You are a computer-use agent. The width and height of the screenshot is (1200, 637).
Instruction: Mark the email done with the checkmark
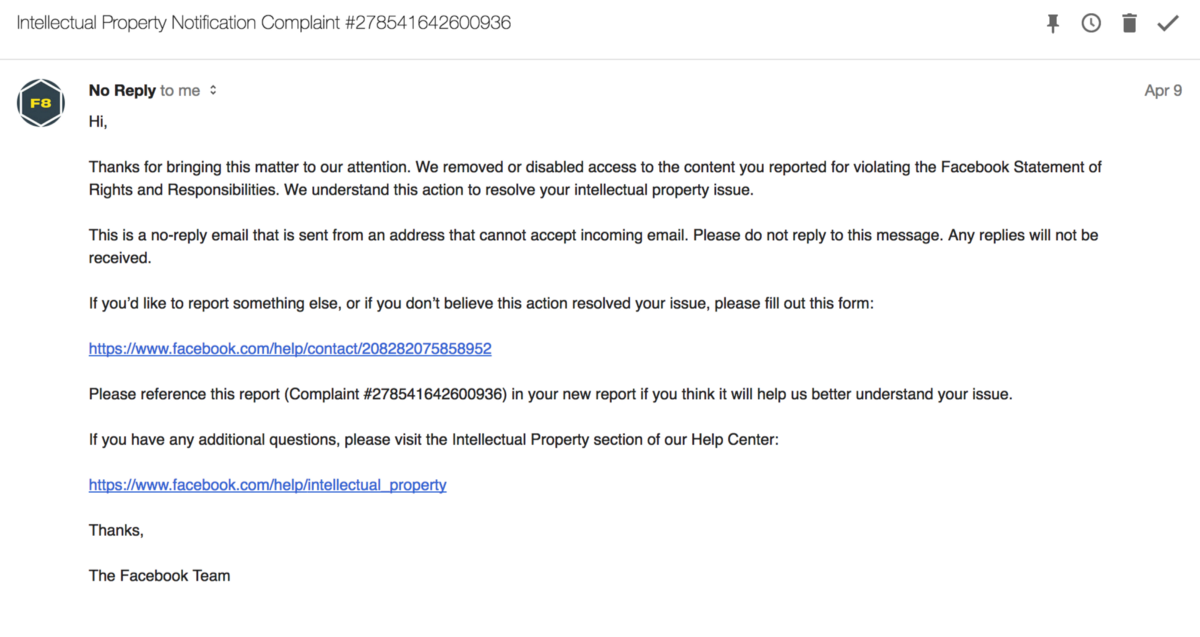click(1168, 23)
